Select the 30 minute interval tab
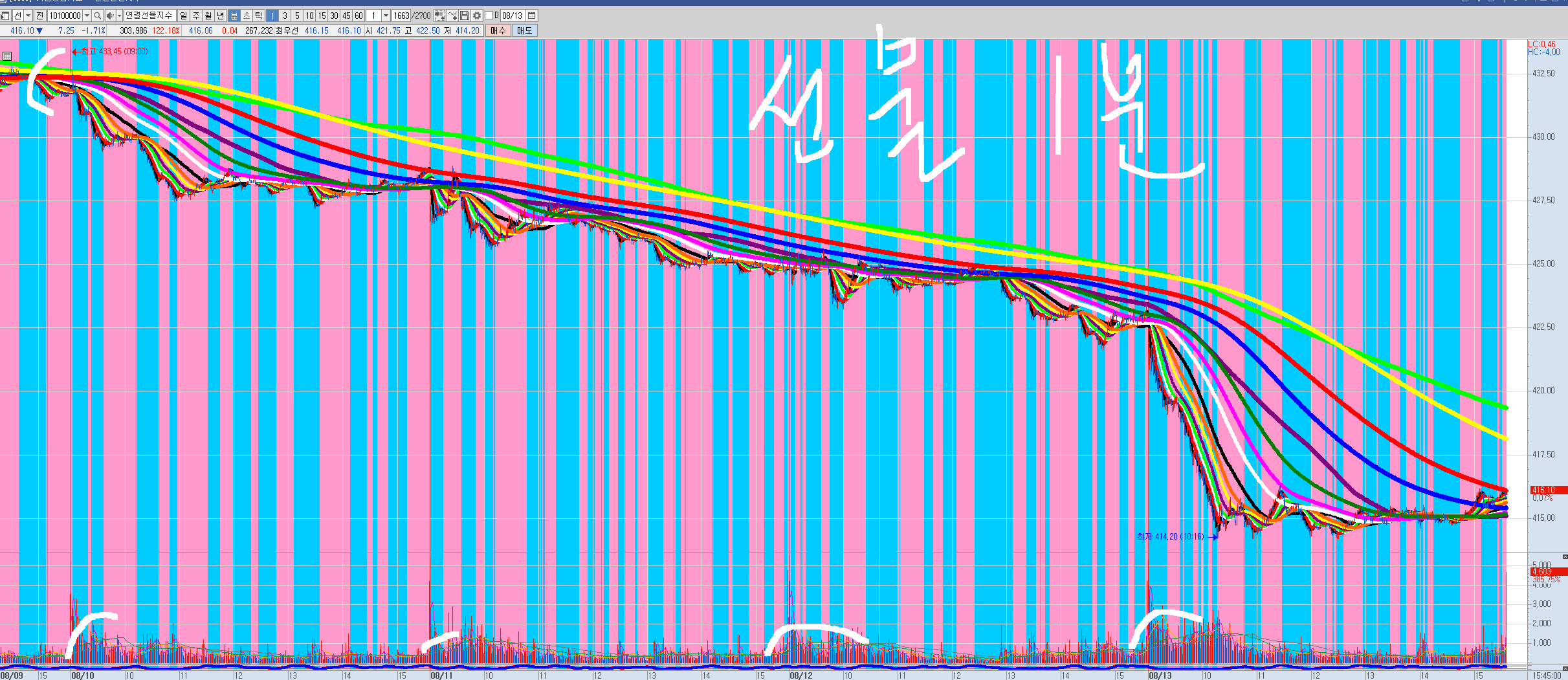1568x680 pixels. tap(334, 16)
